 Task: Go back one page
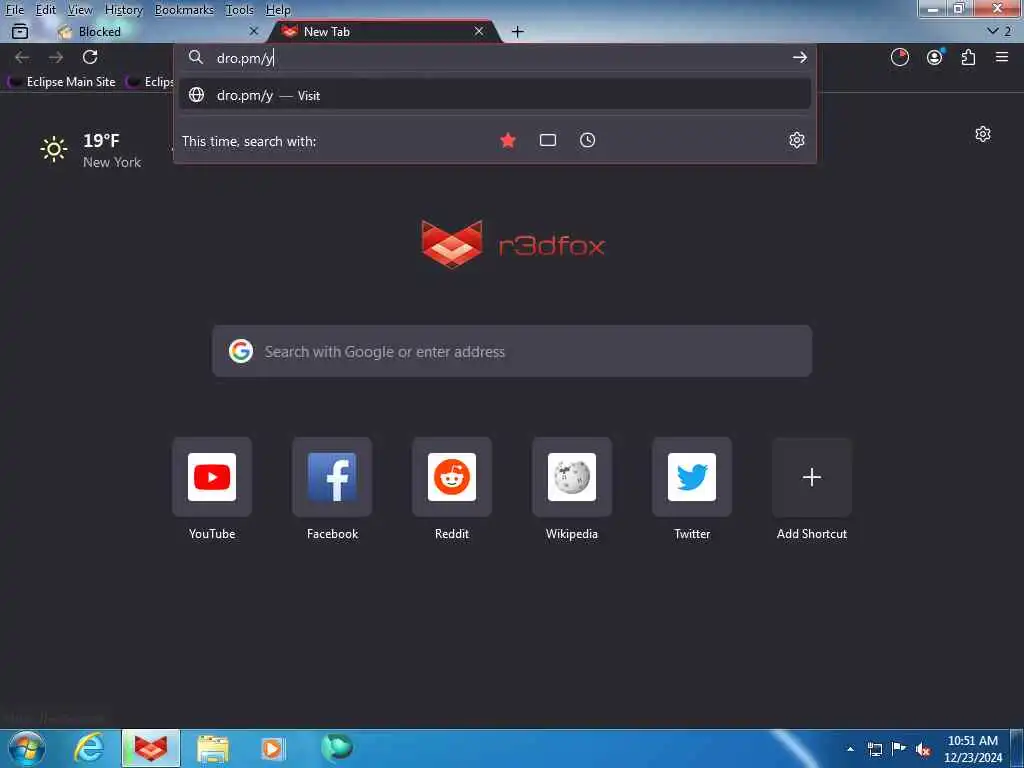[x=22, y=57]
